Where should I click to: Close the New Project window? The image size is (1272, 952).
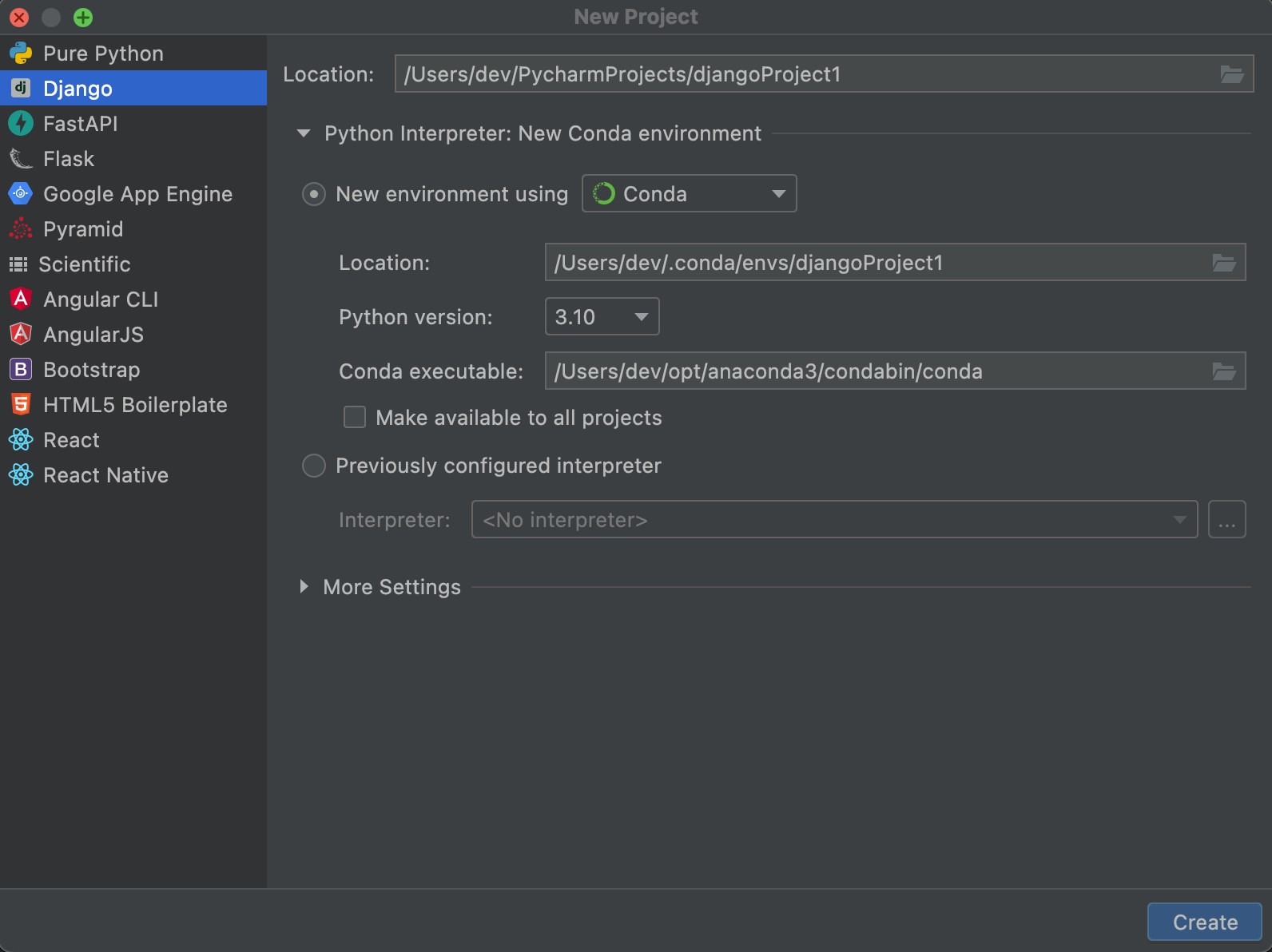coord(19,17)
